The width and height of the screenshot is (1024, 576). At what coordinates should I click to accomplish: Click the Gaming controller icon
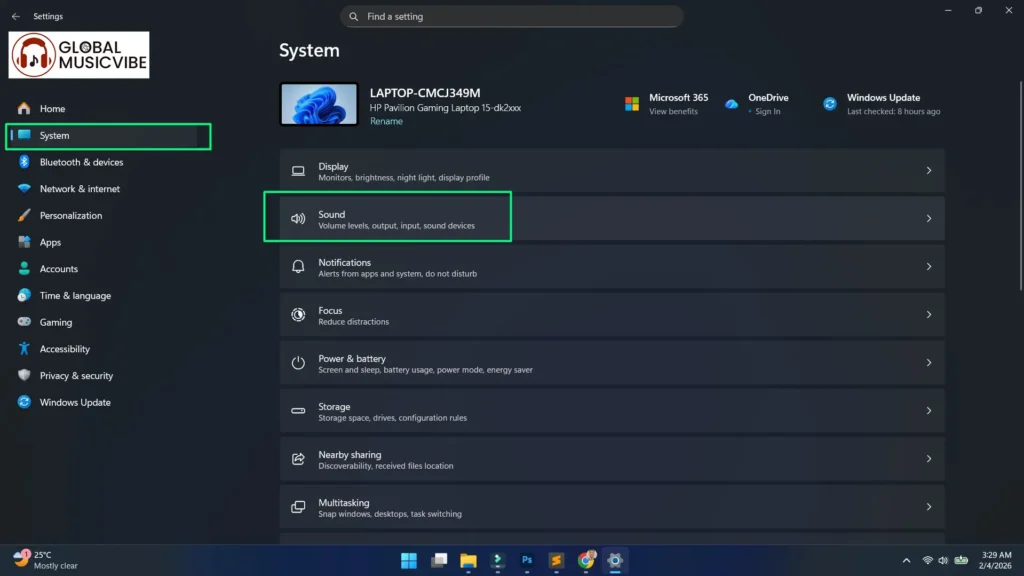(22, 322)
